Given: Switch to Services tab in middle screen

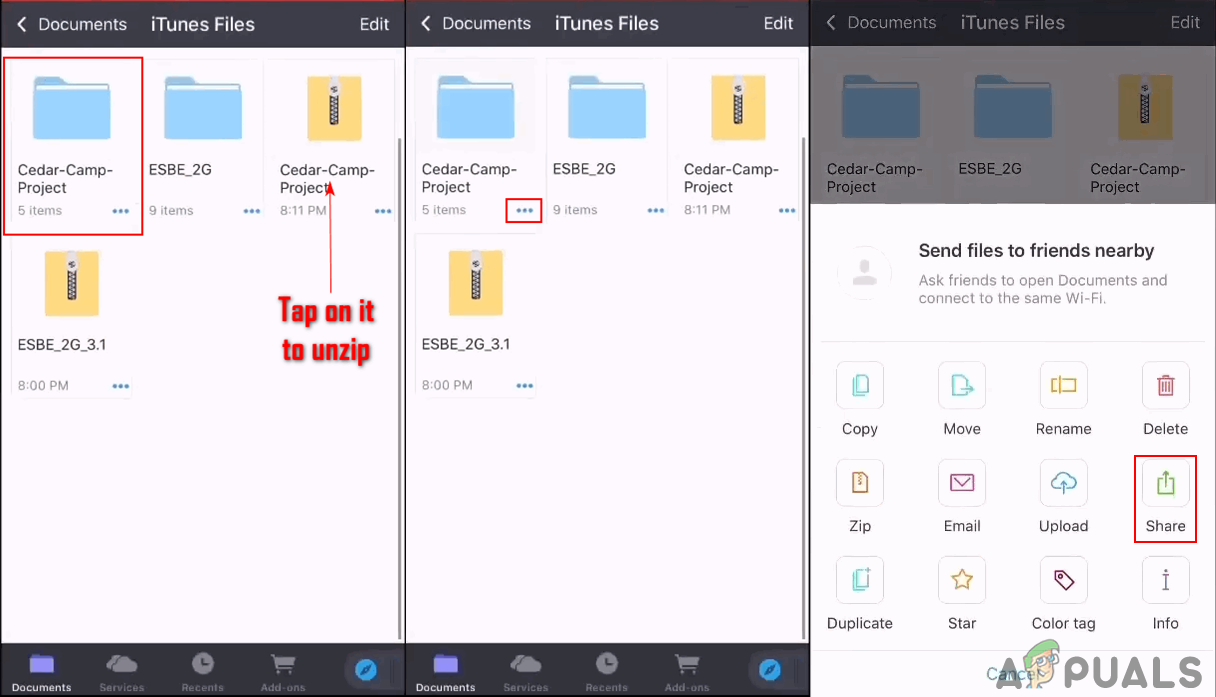Looking at the screenshot, I should [525, 671].
